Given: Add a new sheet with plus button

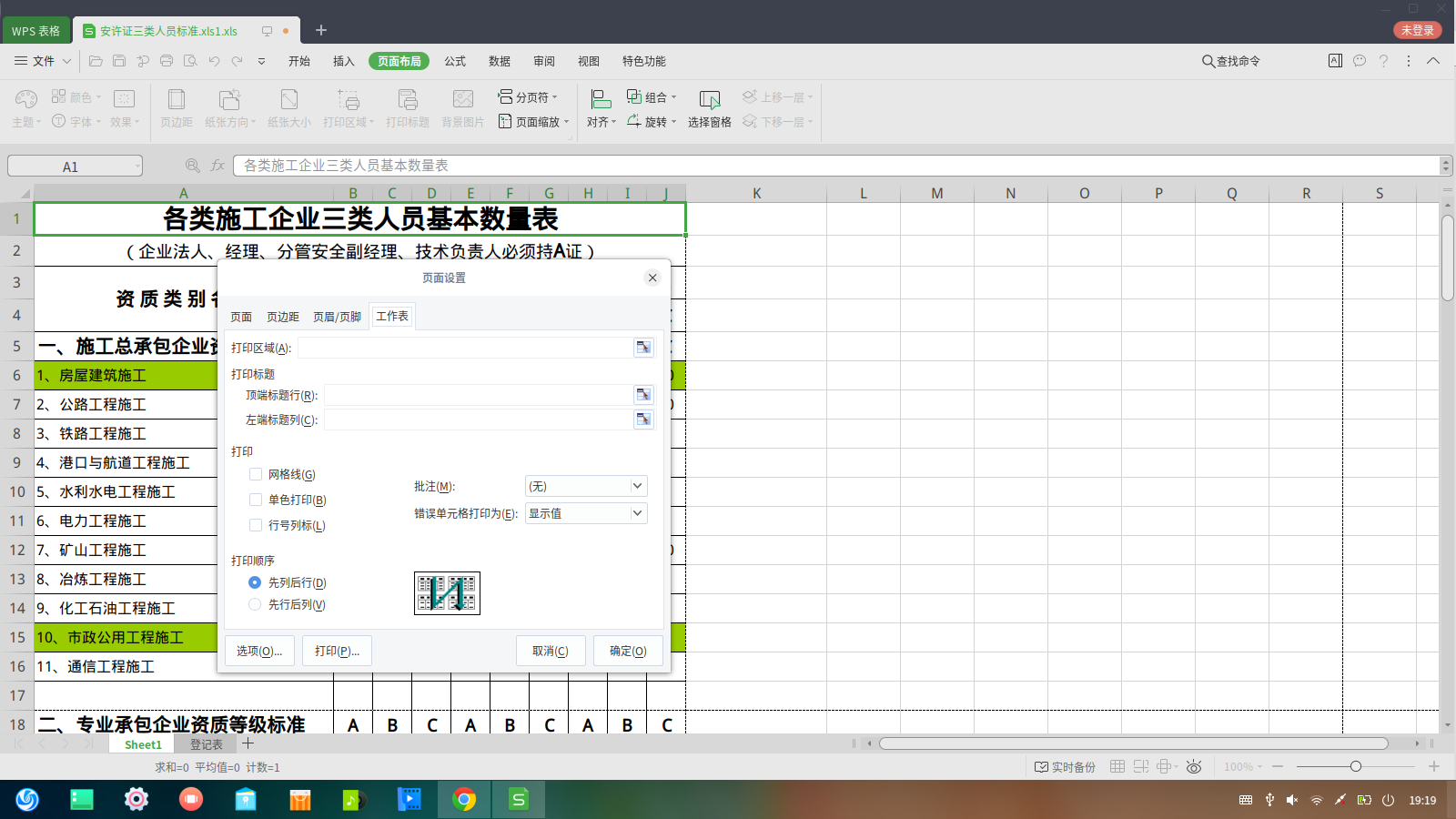Looking at the screenshot, I should pos(248,743).
